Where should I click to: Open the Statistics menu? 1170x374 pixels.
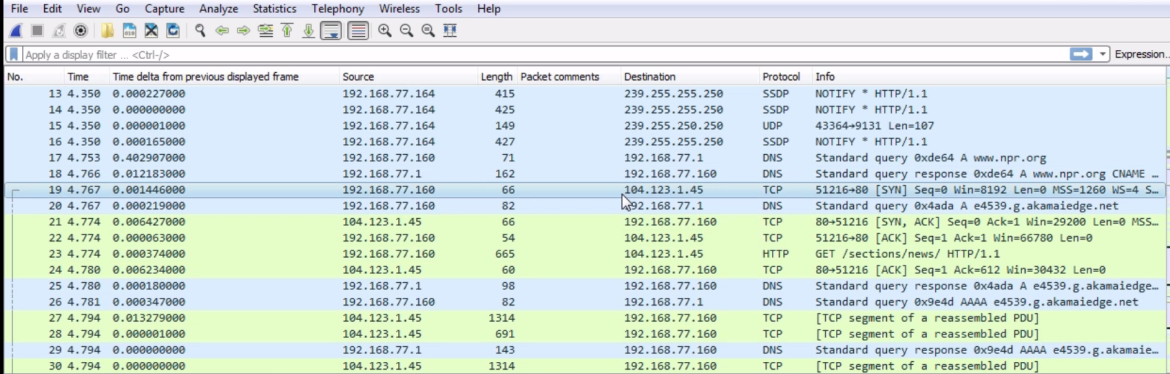(275, 9)
